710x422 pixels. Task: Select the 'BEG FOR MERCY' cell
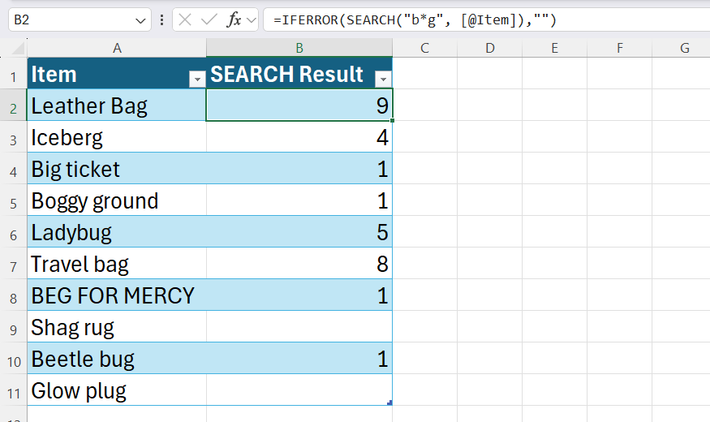tap(117, 295)
